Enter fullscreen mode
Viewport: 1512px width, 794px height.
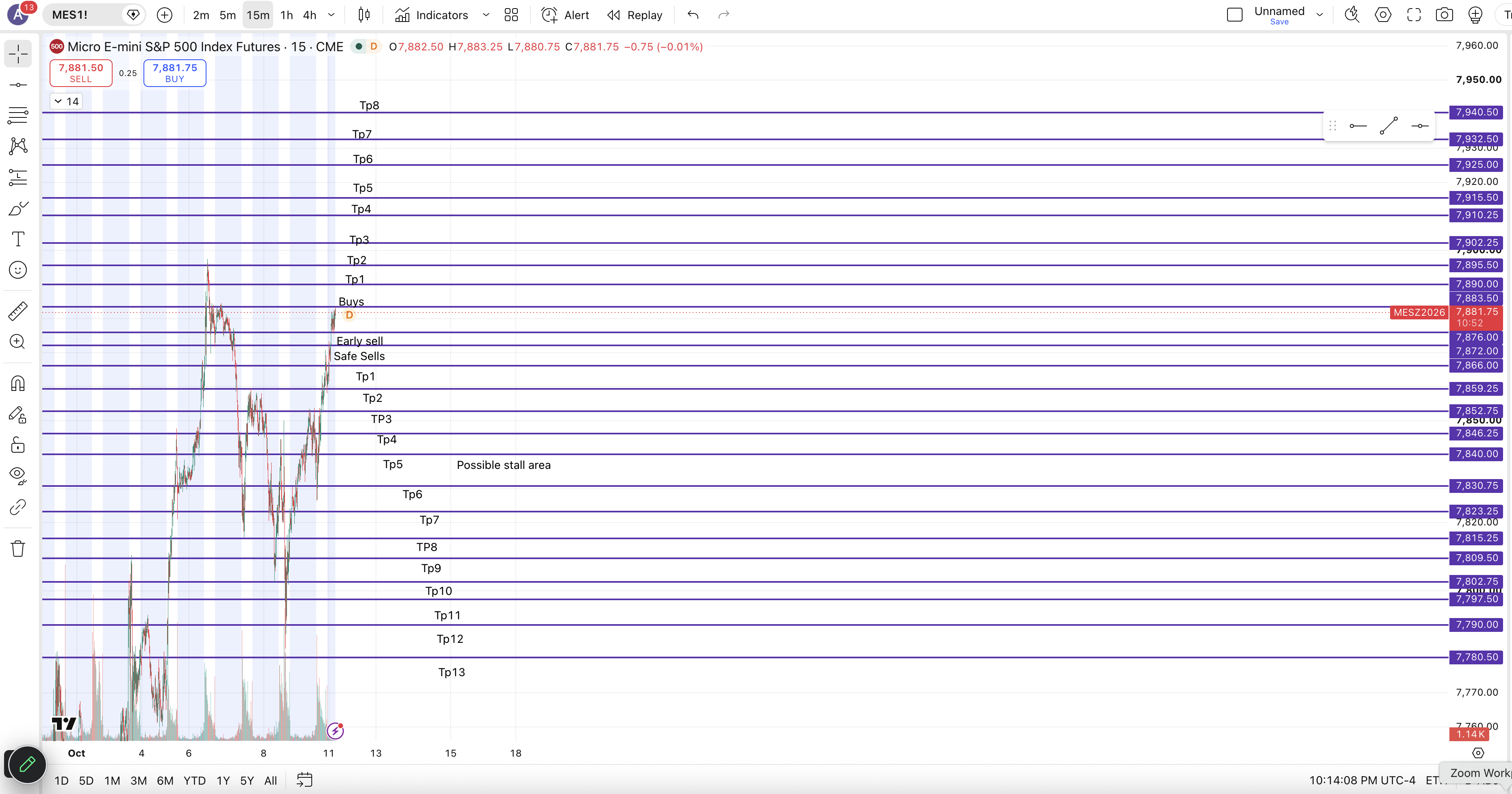coord(1414,15)
